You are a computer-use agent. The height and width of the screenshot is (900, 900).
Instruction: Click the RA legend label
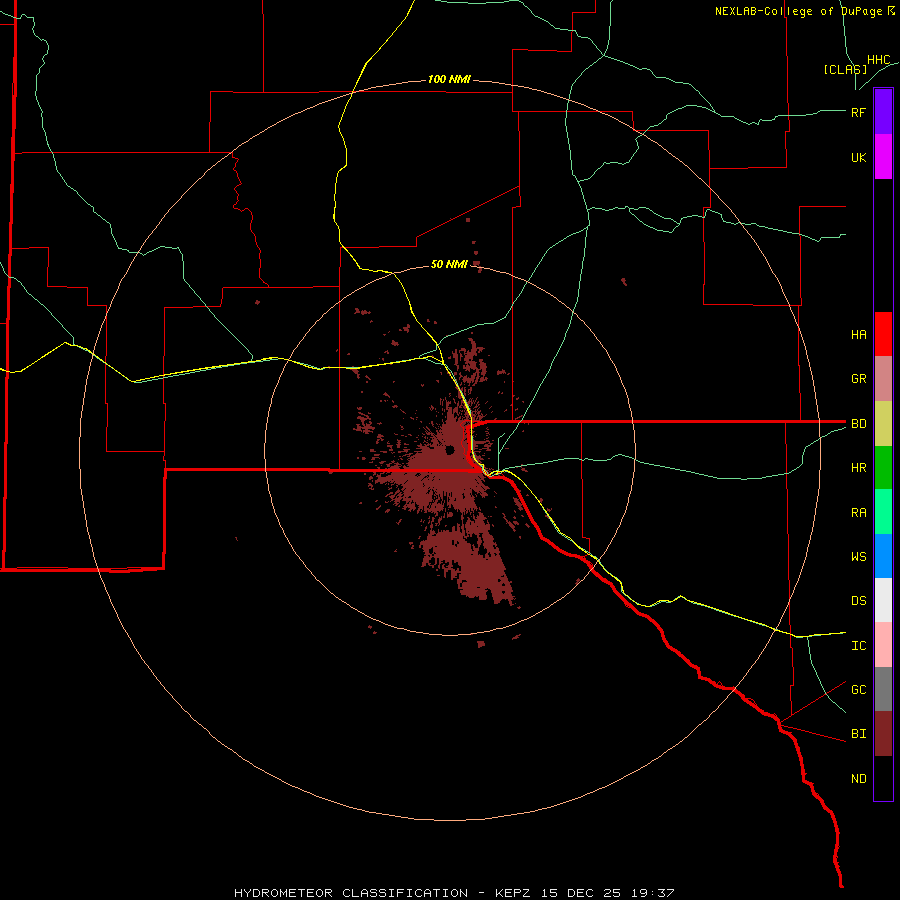coord(858,512)
